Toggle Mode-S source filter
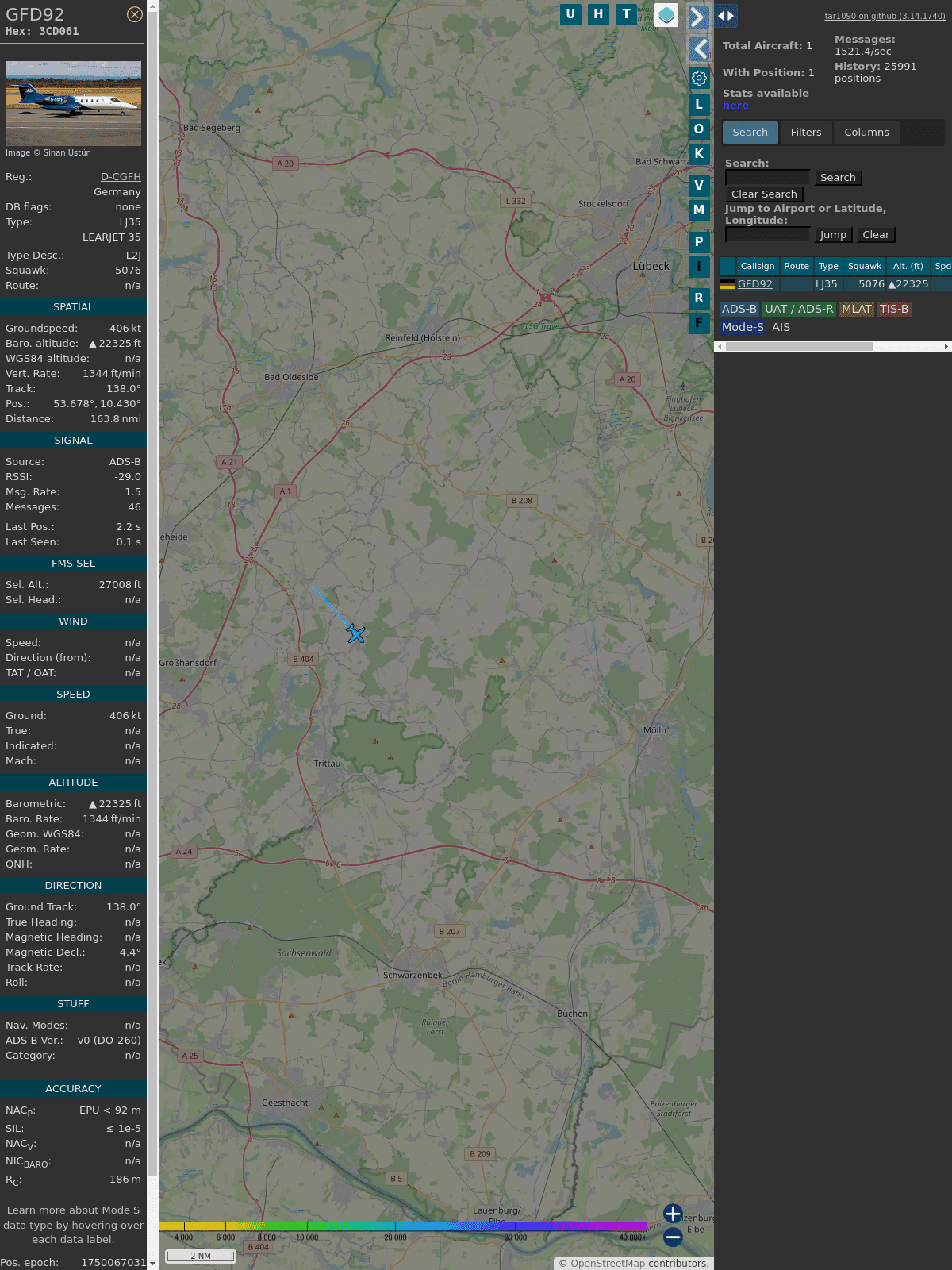This screenshot has width=952, height=1270. click(743, 327)
